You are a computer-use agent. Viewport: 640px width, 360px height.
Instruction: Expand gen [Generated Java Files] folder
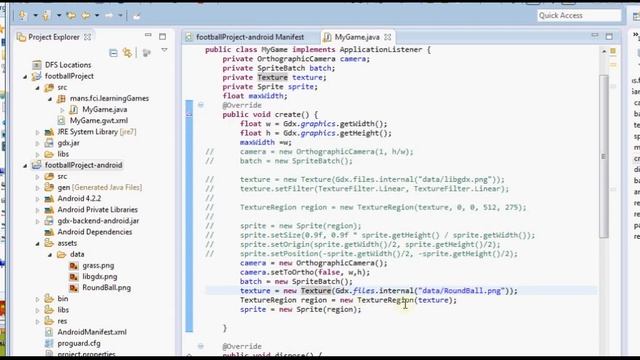tap(38, 187)
